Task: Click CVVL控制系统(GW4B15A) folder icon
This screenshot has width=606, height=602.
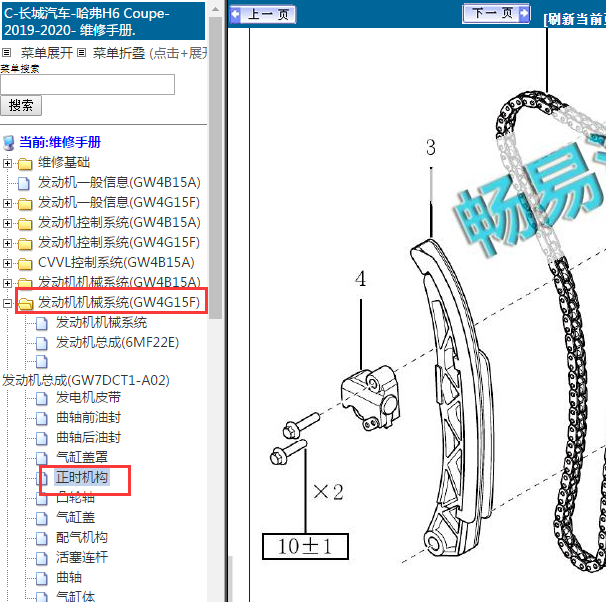Action: [x=25, y=264]
